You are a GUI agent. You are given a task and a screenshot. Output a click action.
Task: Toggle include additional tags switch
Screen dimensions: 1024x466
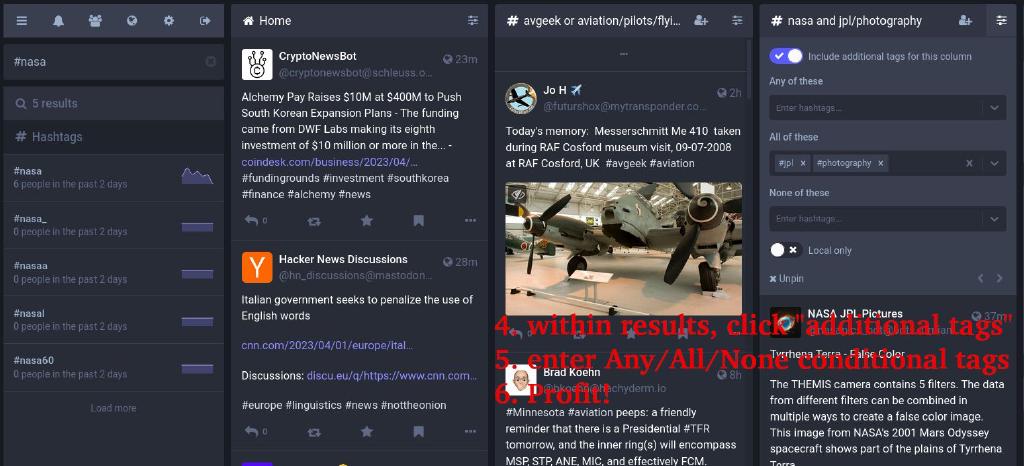pyautogui.click(x=786, y=56)
